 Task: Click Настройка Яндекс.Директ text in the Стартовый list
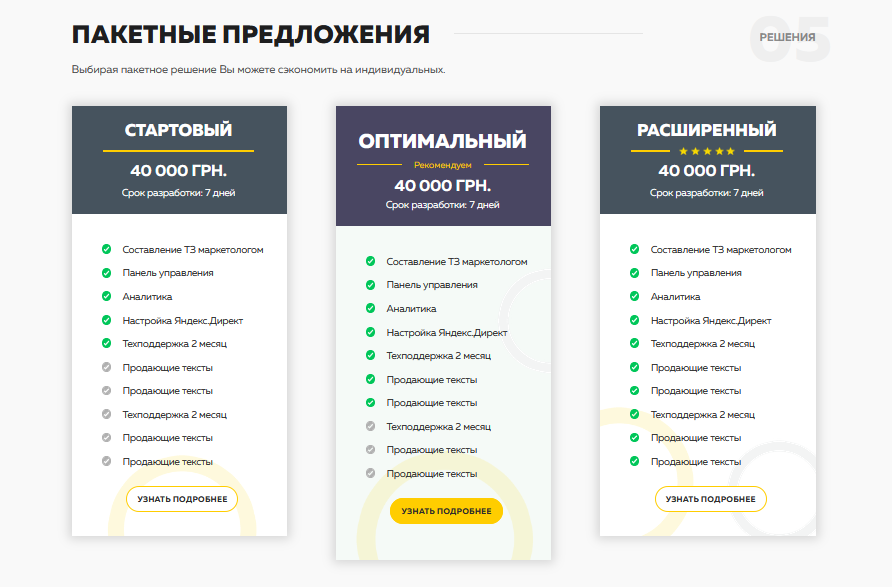[x=182, y=320]
